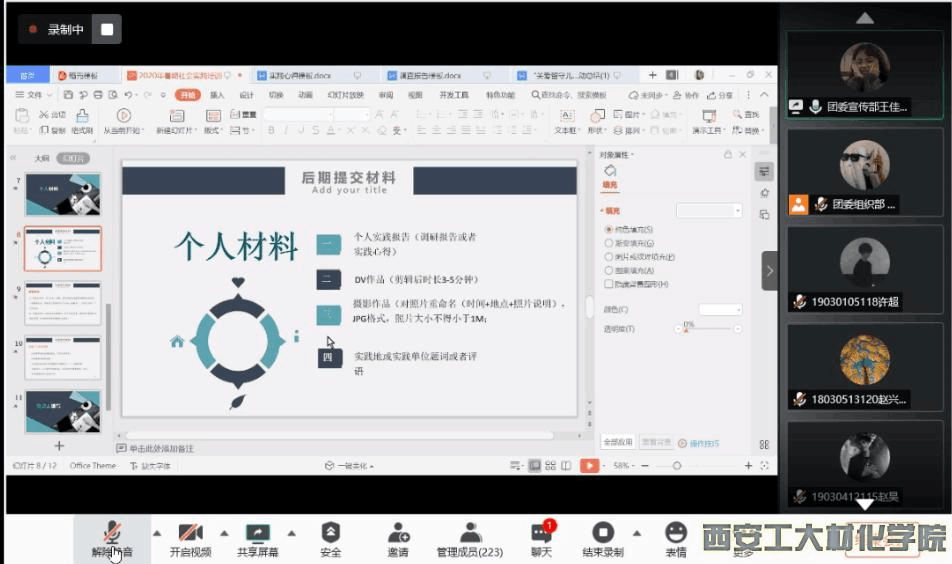Expand the arrow next to 开启视频
This screenshot has height=564, width=952.
tap(224, 532)
